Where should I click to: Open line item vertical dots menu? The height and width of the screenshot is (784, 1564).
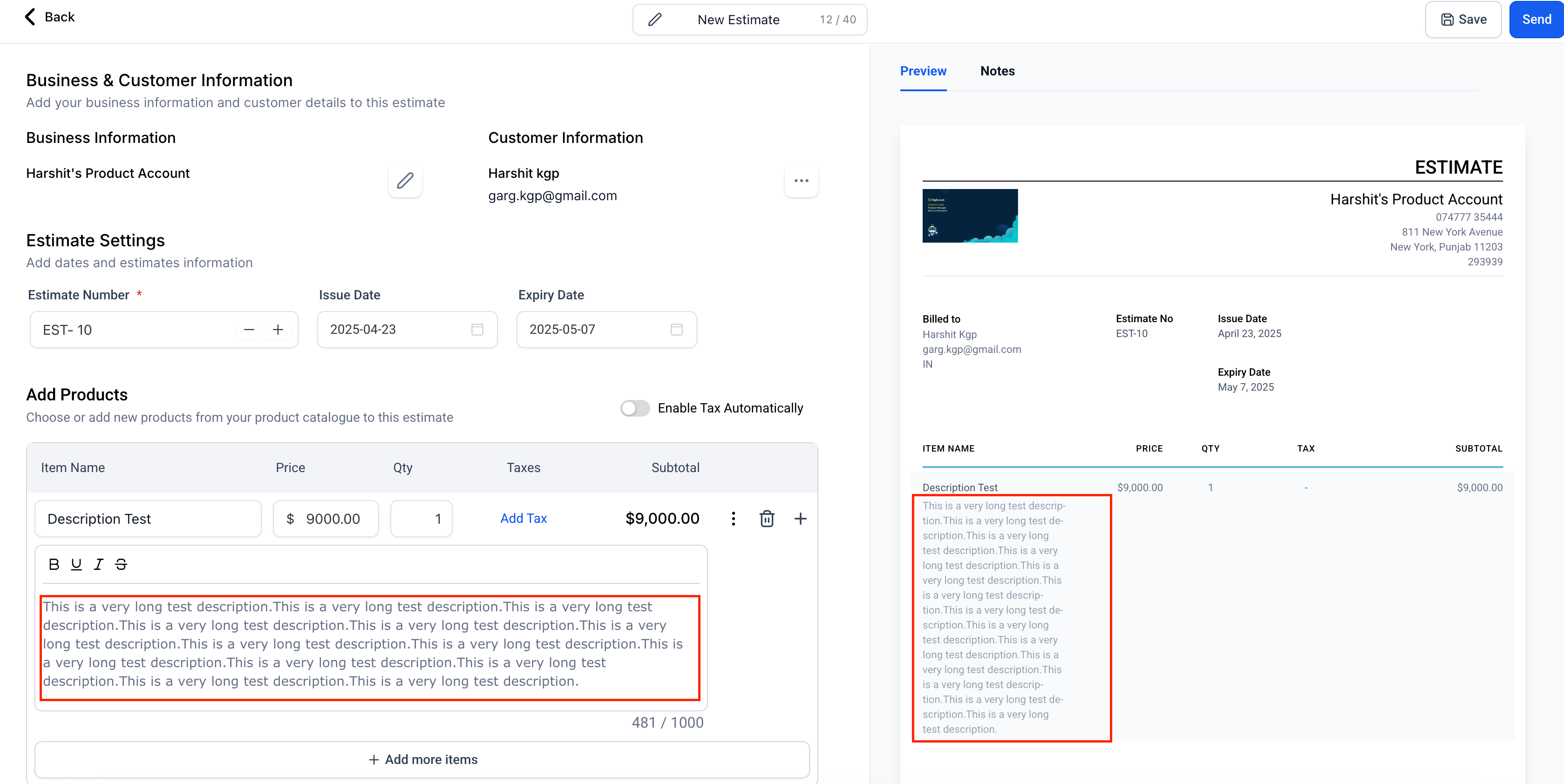(734, 519)
